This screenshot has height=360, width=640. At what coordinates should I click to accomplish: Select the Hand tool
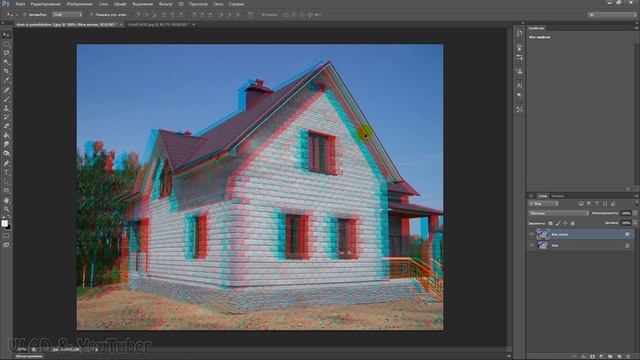6,200
